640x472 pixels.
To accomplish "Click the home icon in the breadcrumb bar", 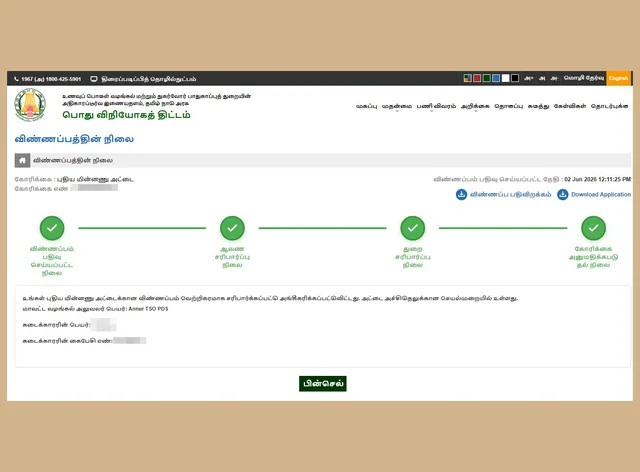I will pyautogui.click(x=22, y=160).
